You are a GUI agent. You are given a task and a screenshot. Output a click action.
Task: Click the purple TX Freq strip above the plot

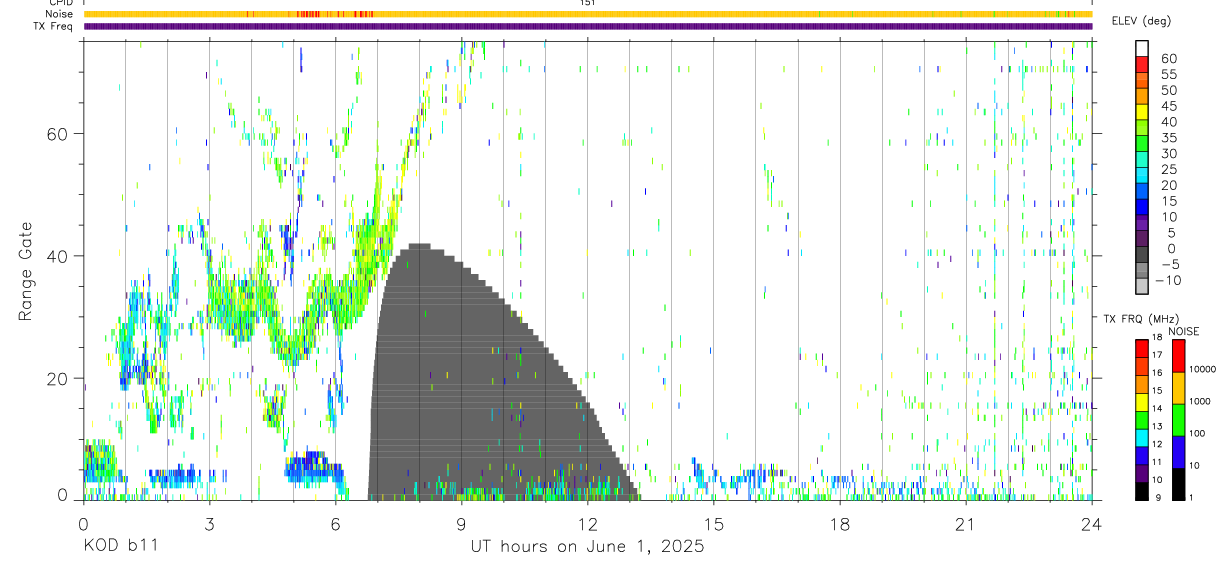pyautogui.click(x=588, y=26)
